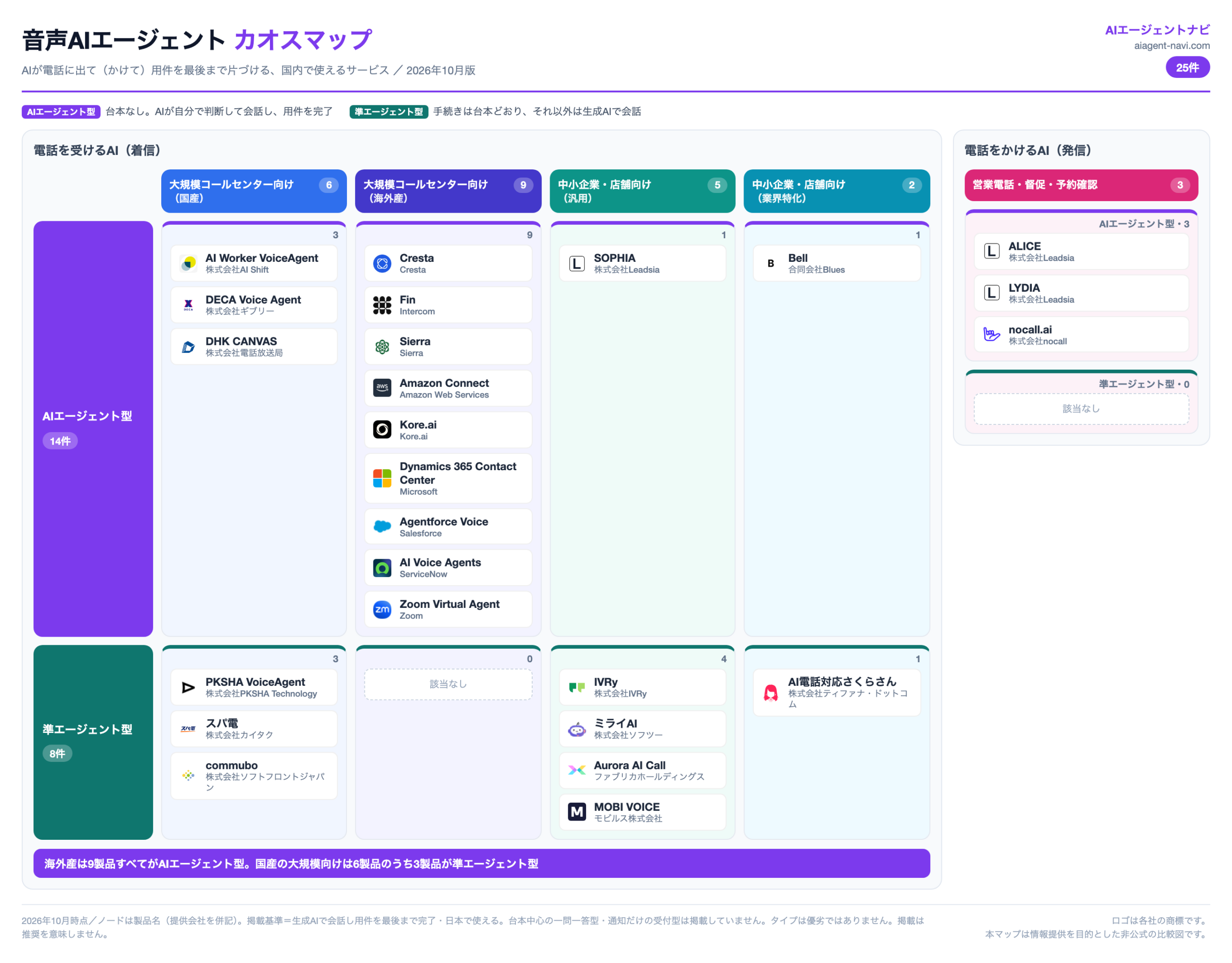Viewport: 1232px width, 963px height.
Task: Click the Zoom Virtual Agent icon
Action: 383,610
